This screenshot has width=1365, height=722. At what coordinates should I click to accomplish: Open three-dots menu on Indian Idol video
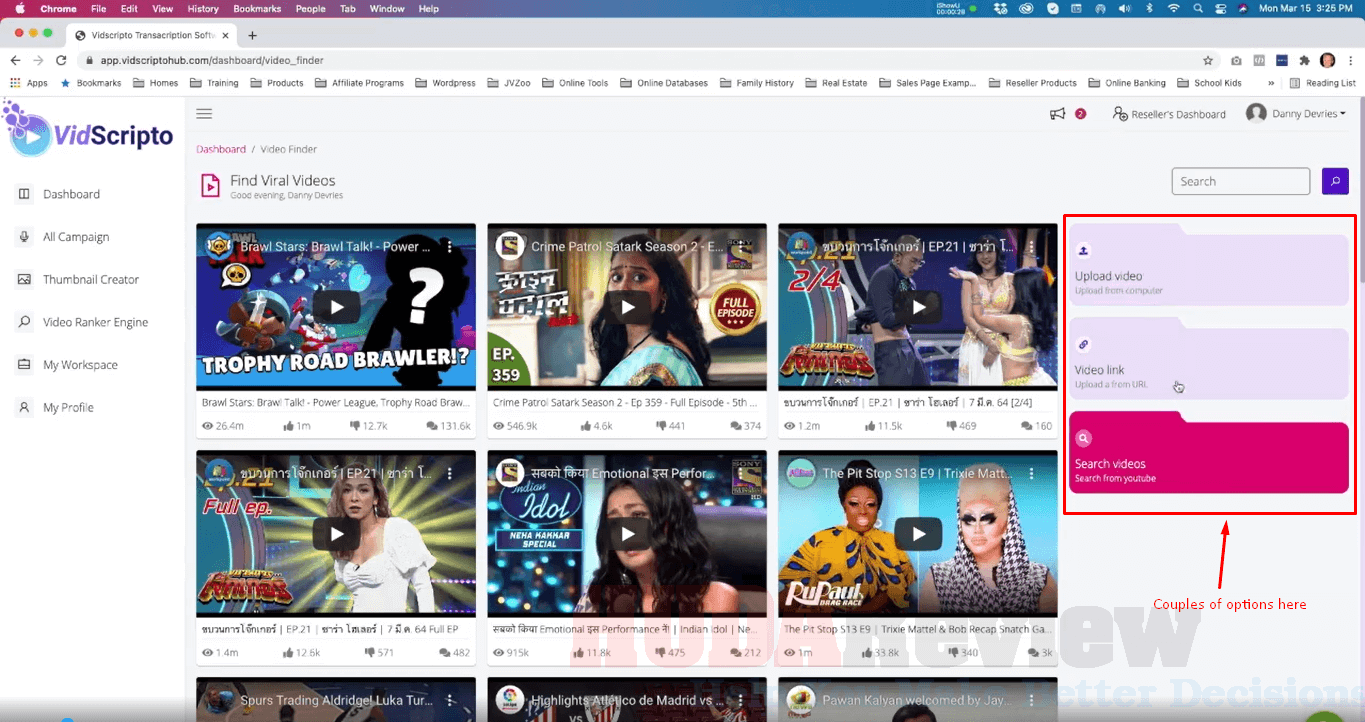tap(741, 473)
